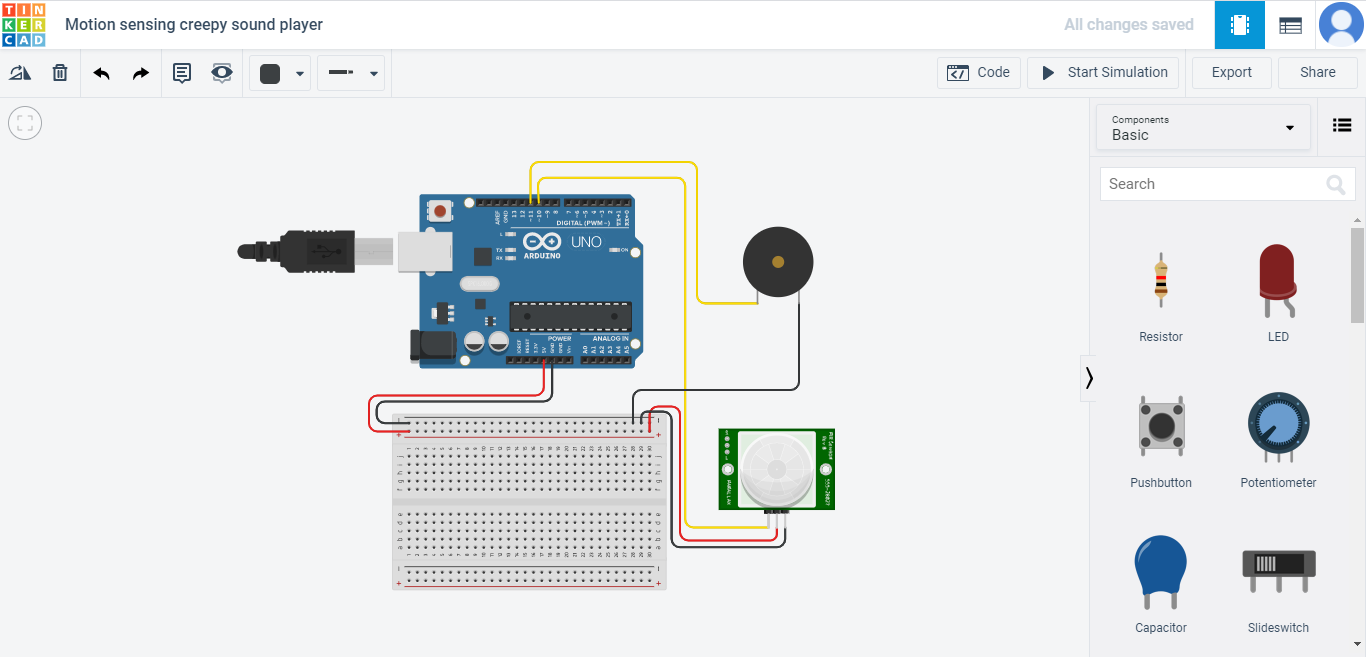The image size is (1366, 657).
Task: Select the Potentiometer component
Action: pos(1278,438)
